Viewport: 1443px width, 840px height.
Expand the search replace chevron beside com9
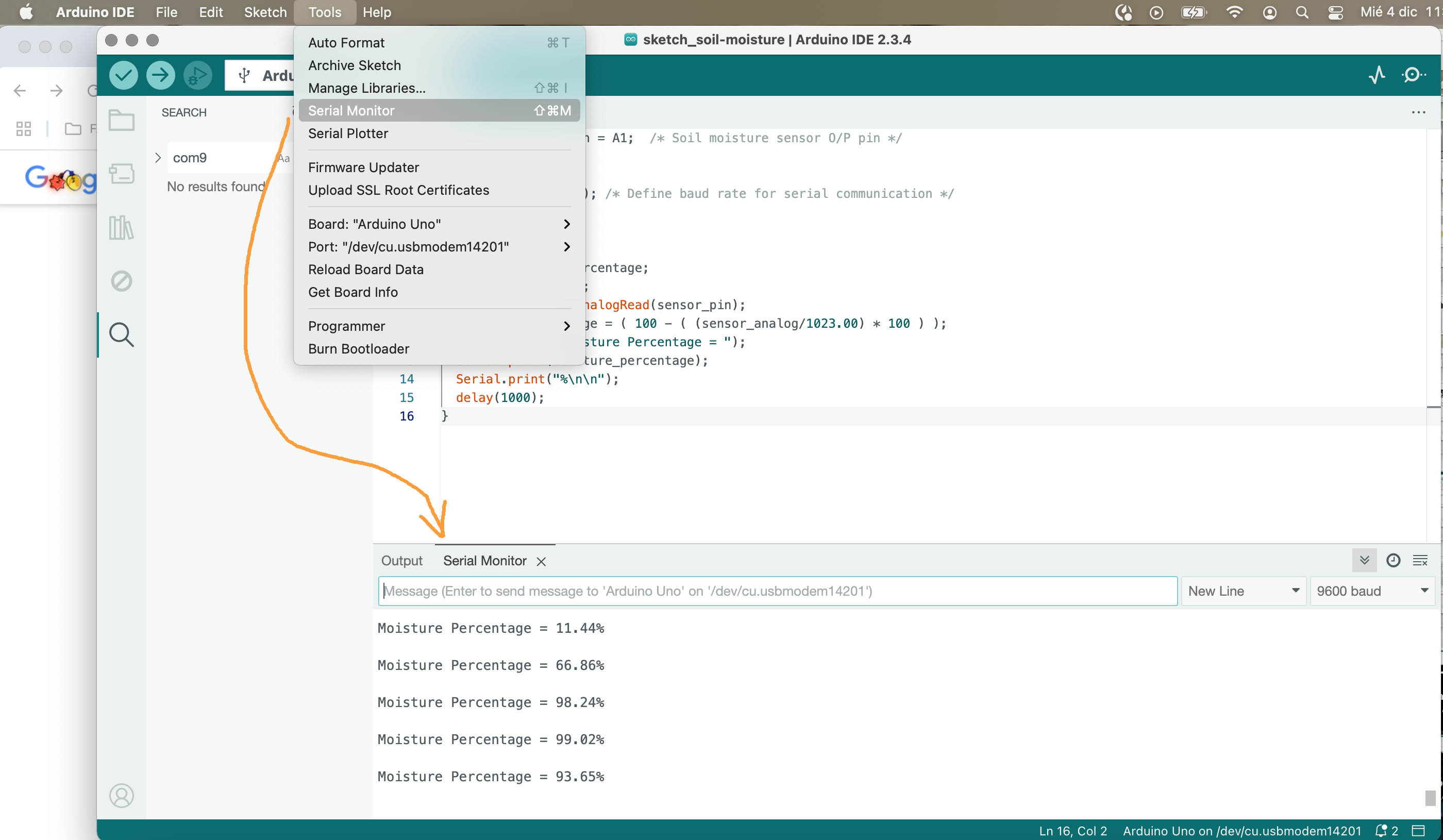click(x=158, y=158)
